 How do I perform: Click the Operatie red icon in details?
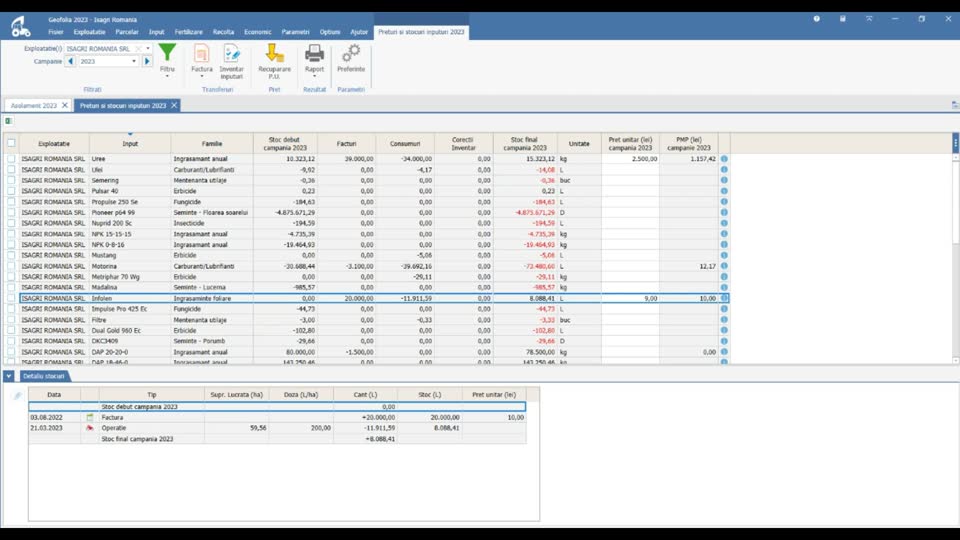[x=90, y=428]
